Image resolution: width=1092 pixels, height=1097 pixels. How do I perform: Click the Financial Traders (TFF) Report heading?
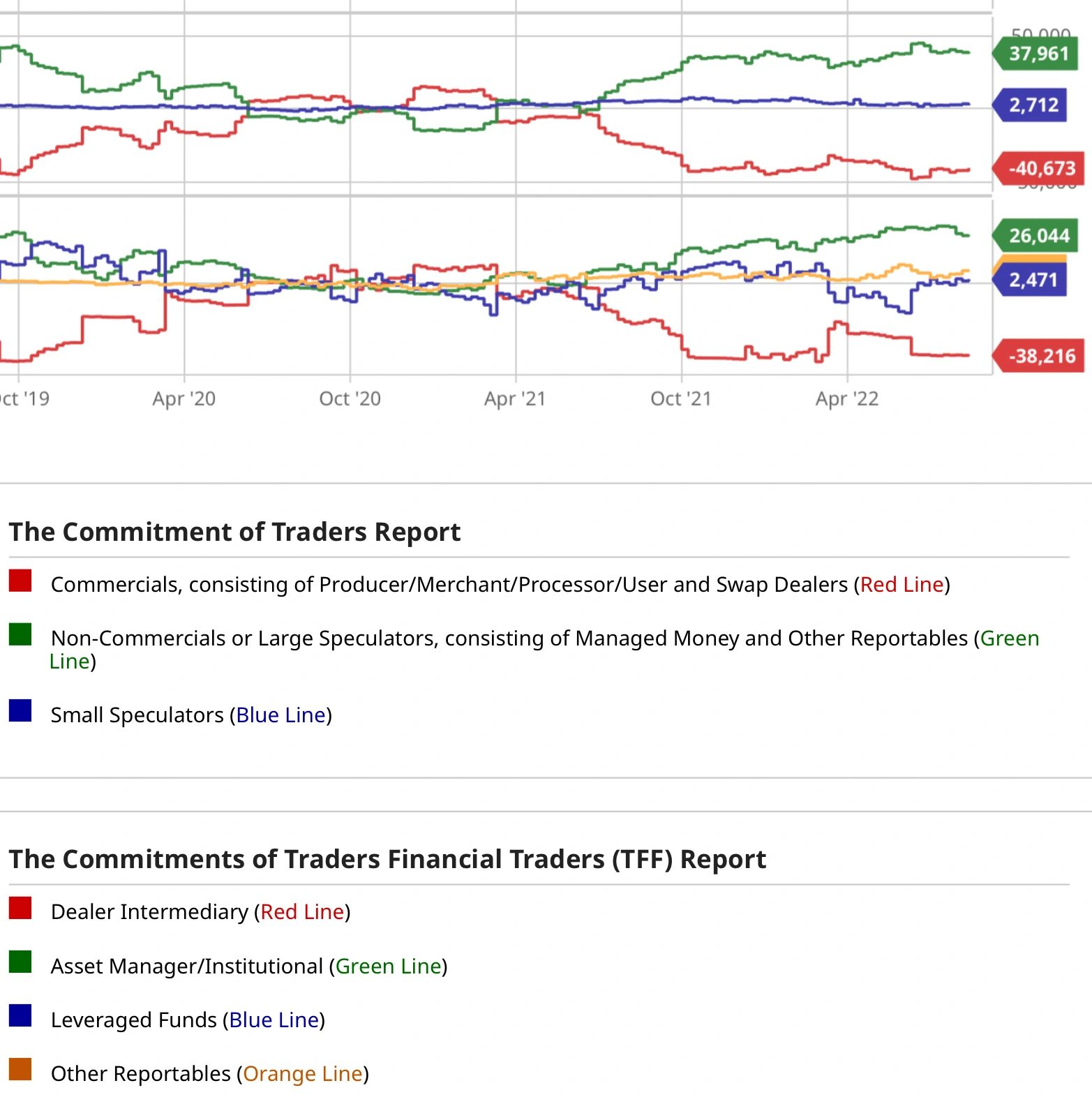point(387,859)
